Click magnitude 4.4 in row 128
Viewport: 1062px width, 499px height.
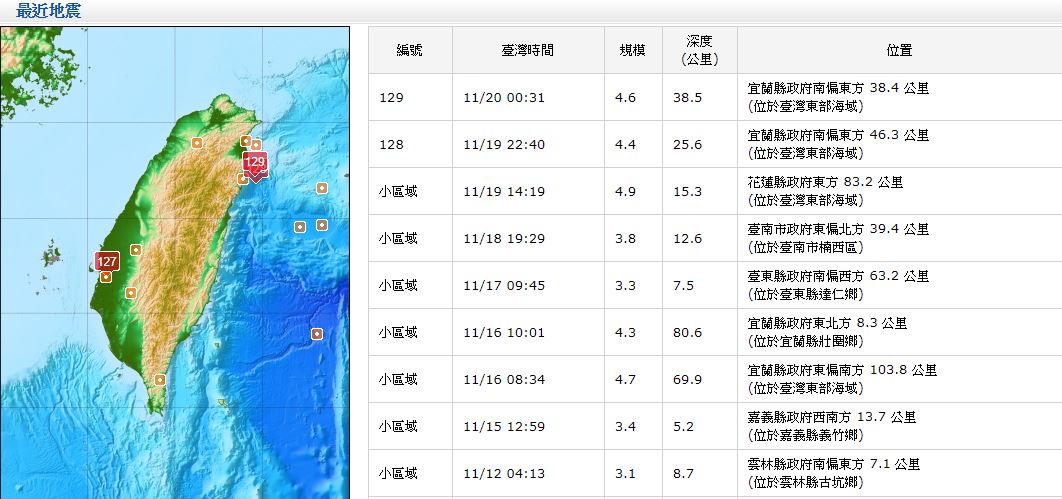625,145
